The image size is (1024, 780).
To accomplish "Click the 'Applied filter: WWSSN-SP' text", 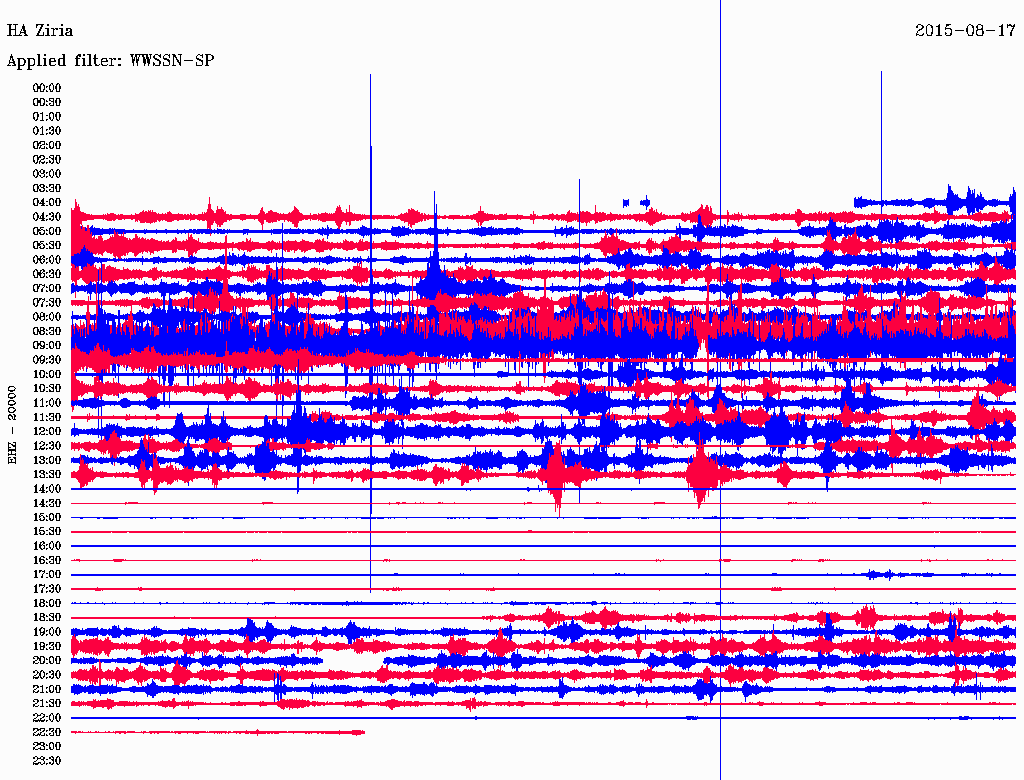I will [110, 61].
